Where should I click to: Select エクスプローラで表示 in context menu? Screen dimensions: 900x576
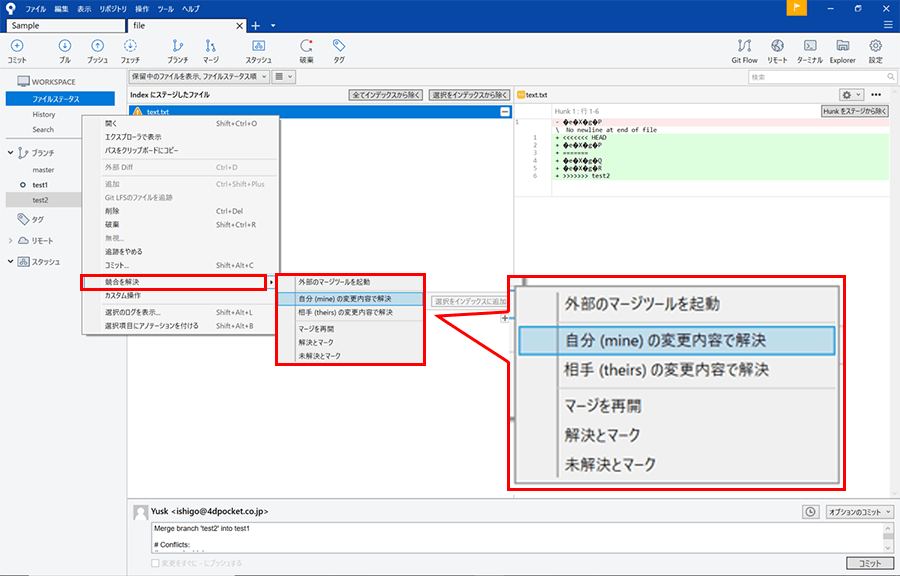click(x=181, y=137)
